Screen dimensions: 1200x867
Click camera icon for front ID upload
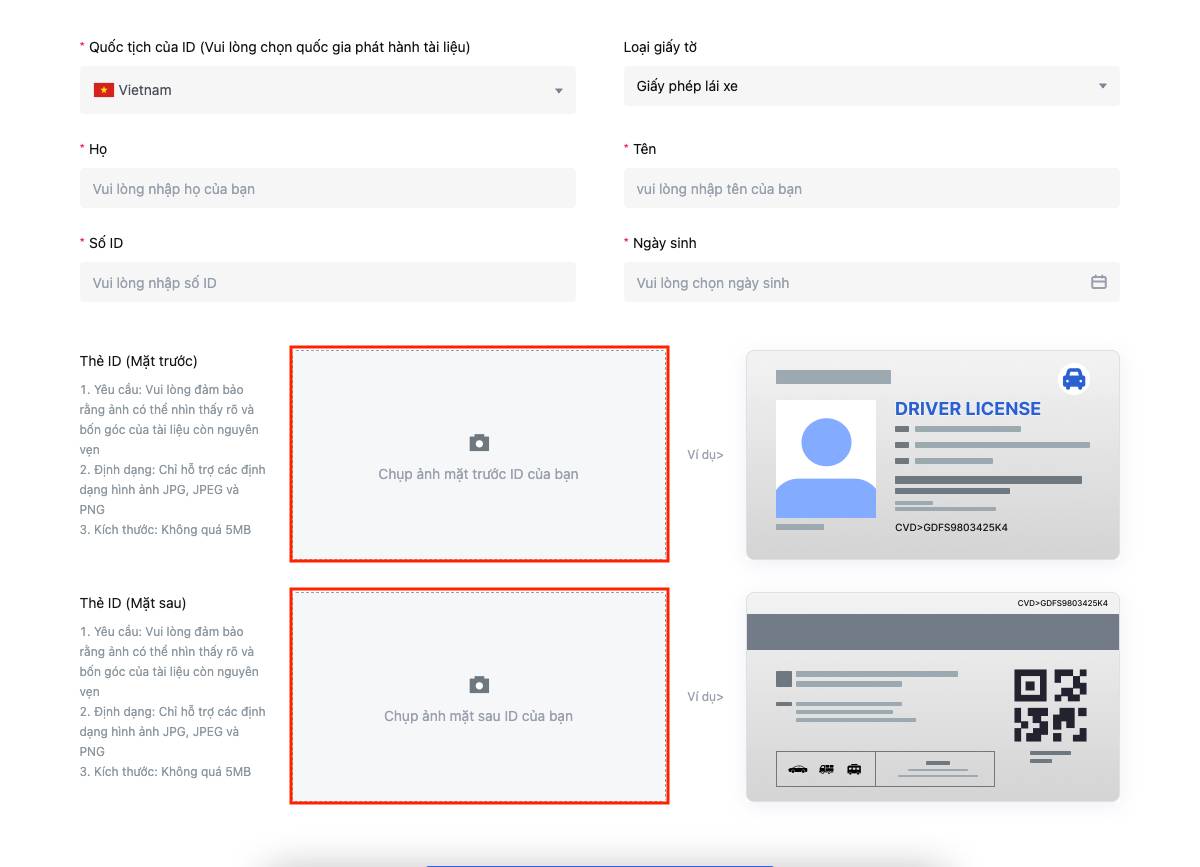[x=479, y=442]
